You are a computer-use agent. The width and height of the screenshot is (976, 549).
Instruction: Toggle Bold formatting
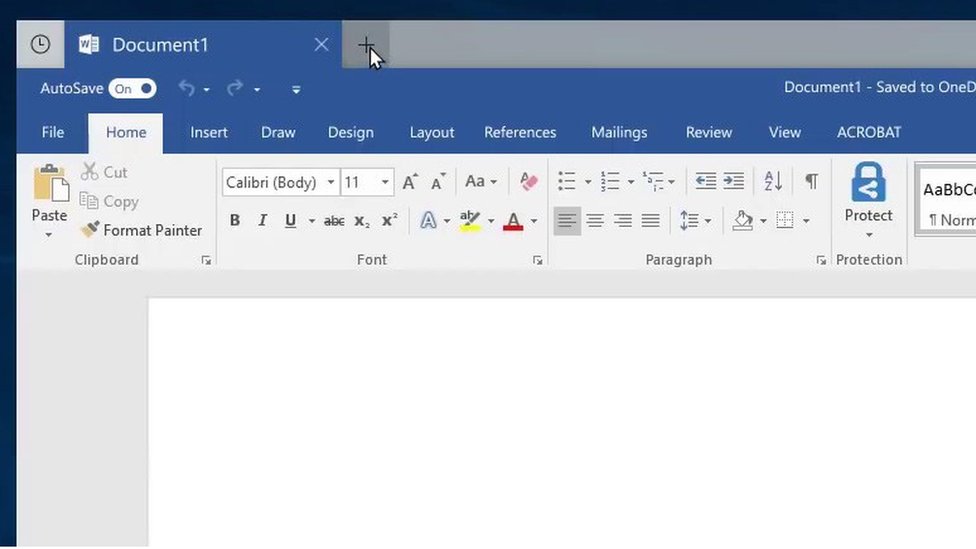point(235,220)
